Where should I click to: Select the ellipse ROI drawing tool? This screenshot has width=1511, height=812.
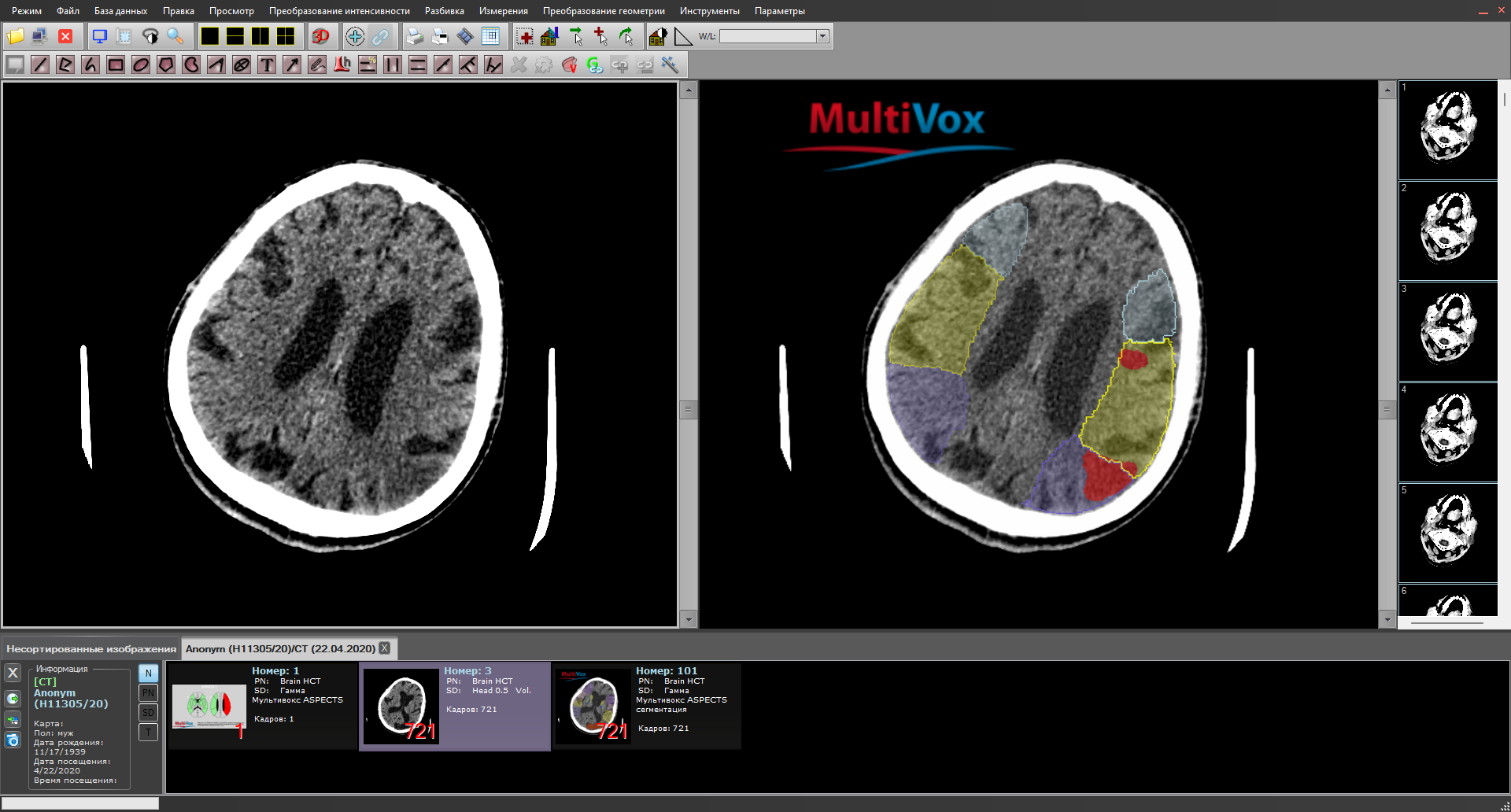tap(141, 65)
